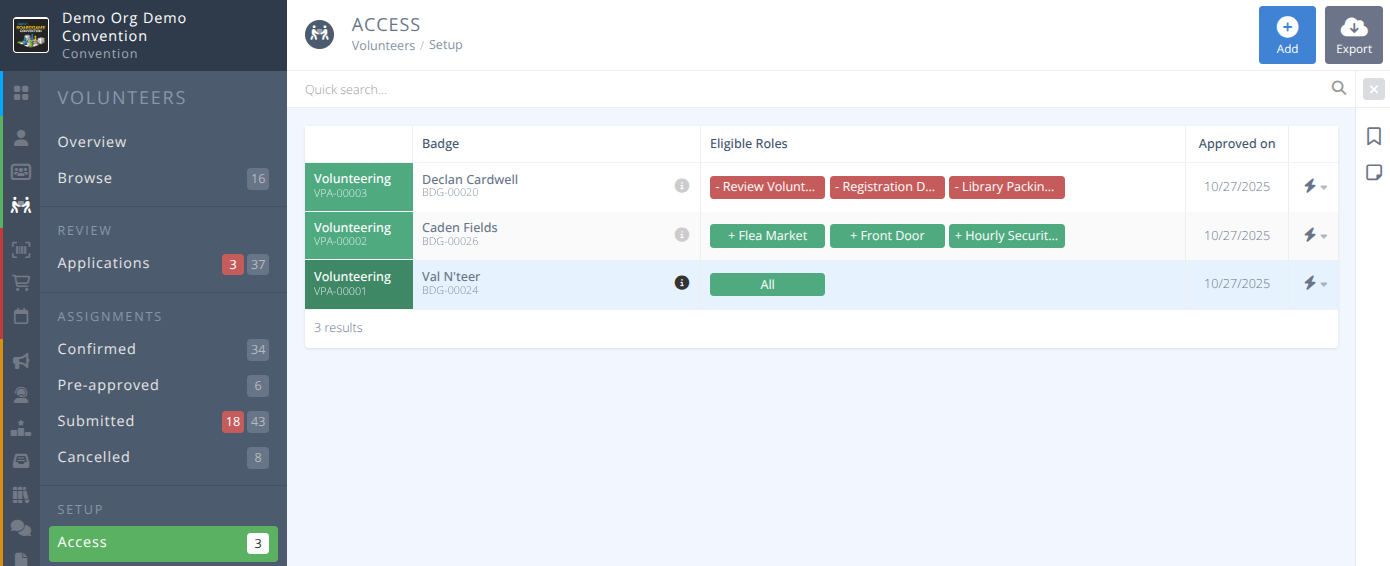This screenshot has width=1390, height=566.
Task: Open the bookmark icon in right panel
Action: click(1374, 136)
